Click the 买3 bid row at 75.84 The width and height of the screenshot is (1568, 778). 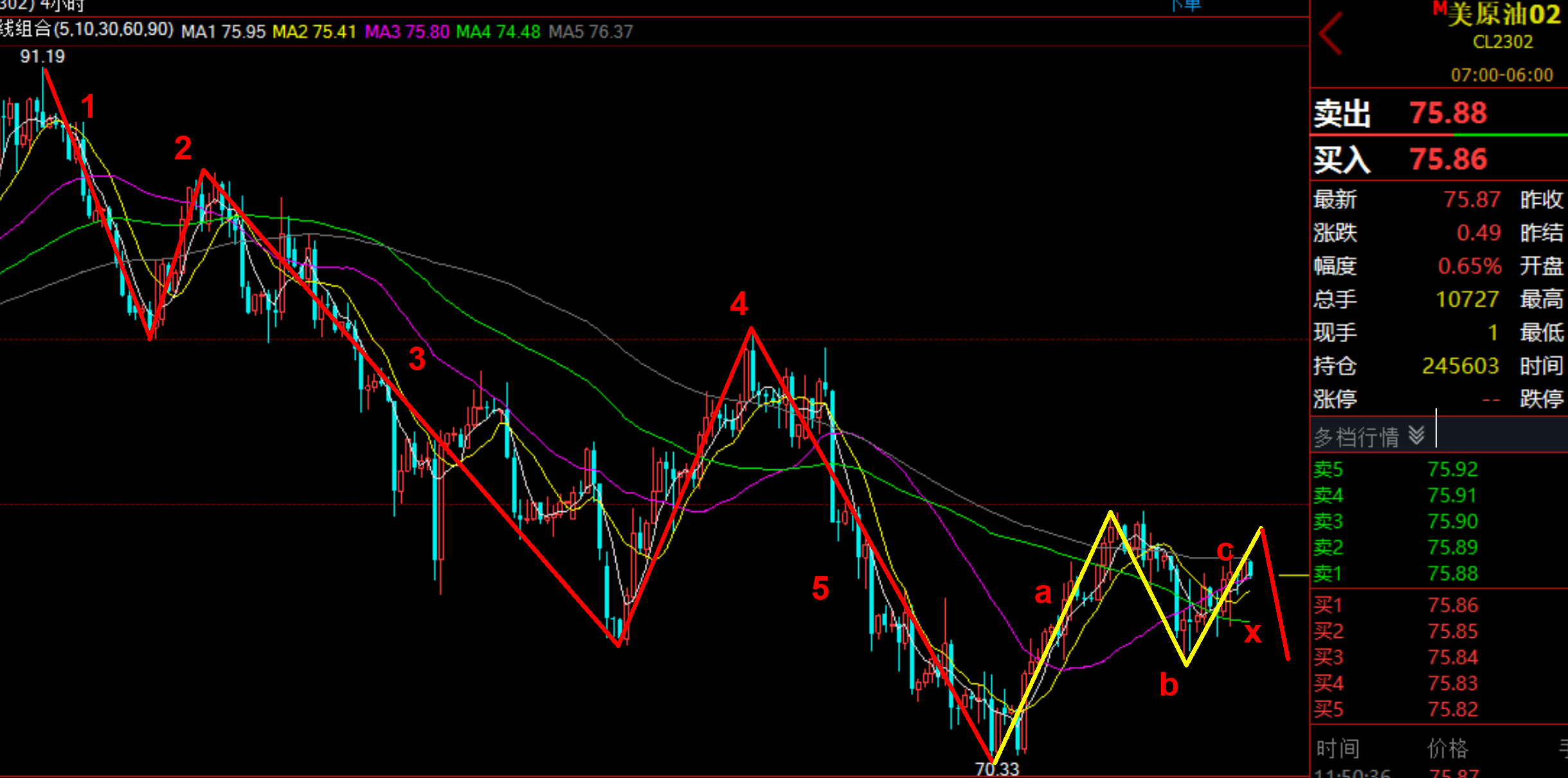click(x=1395, y=658)
